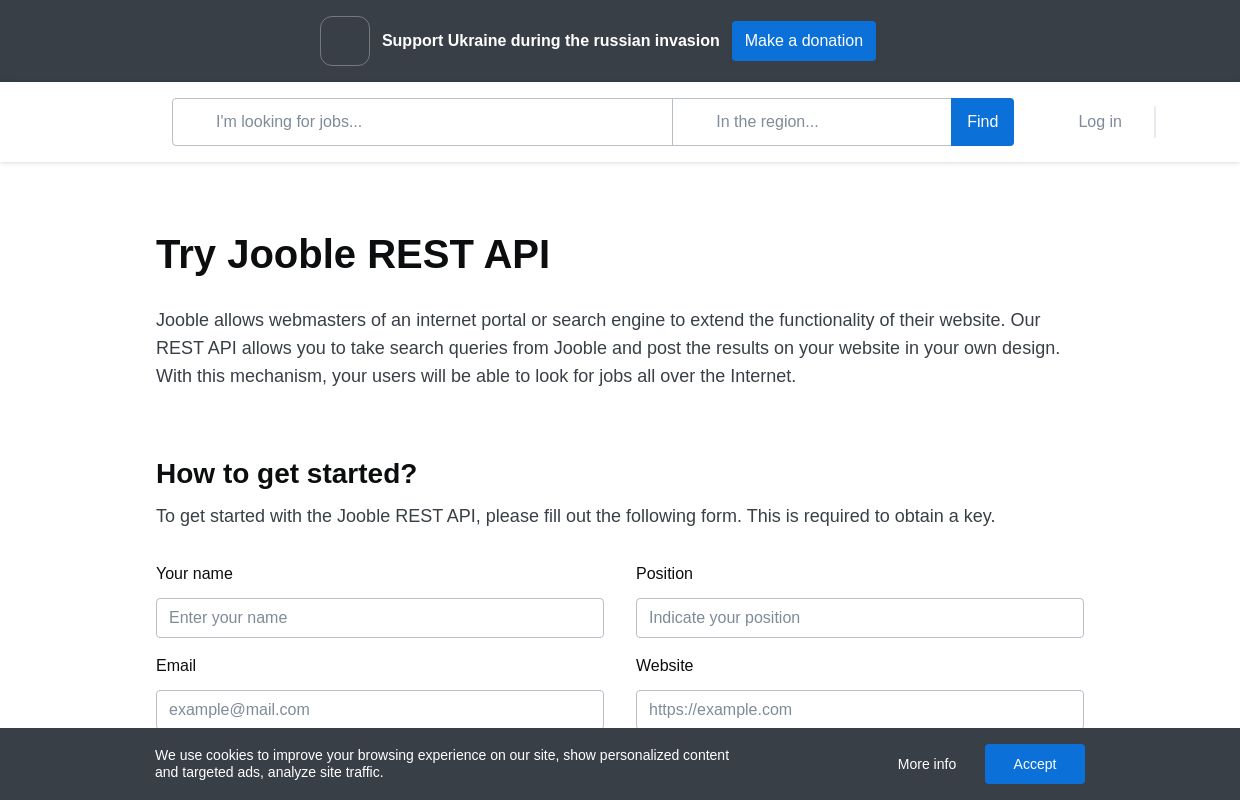
Task: Click the square icon beside Support Ukraine text
Action: pyautogui.click(x=345, y=41)
